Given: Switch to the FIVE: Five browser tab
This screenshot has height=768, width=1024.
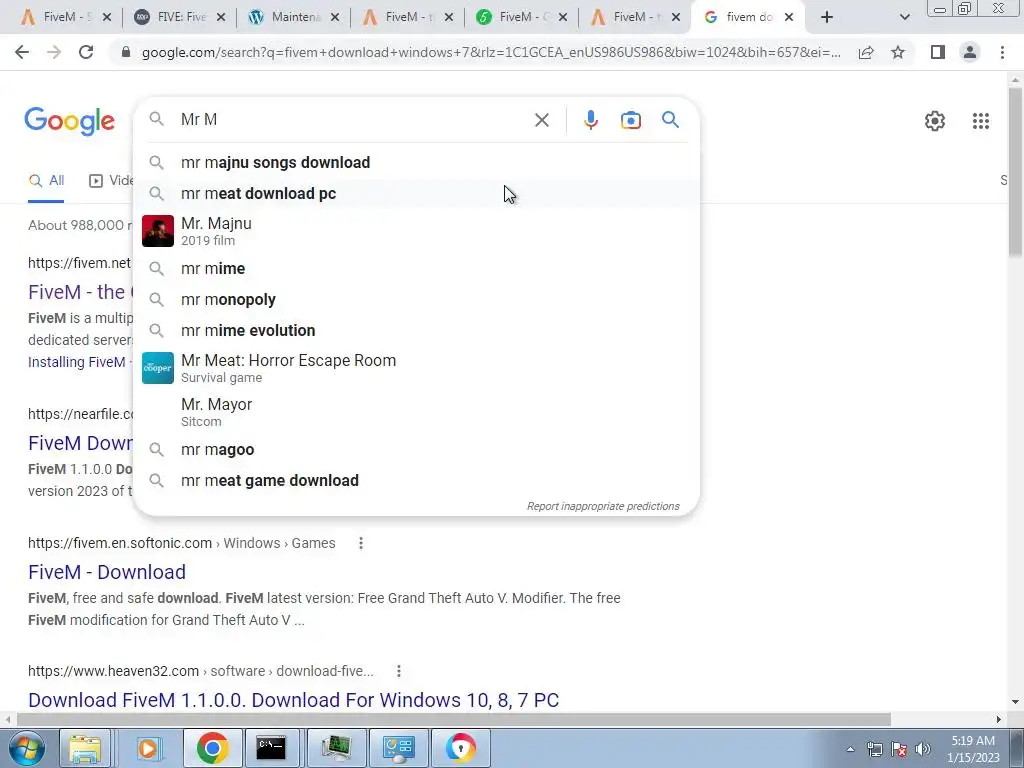Looking at the screenshot, I should (x=180, y=17).
